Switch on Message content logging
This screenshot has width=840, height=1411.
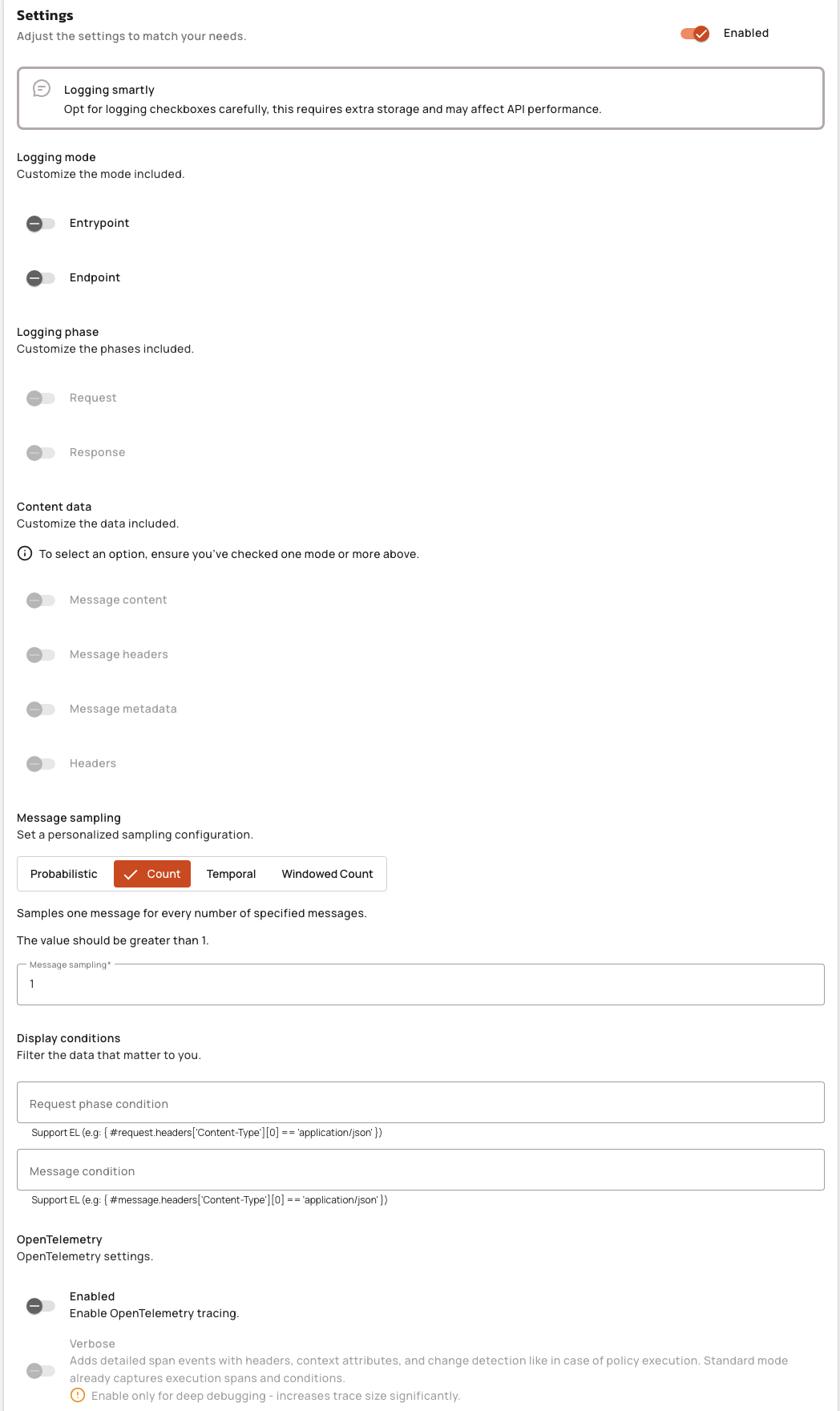[x=40, y=600]
